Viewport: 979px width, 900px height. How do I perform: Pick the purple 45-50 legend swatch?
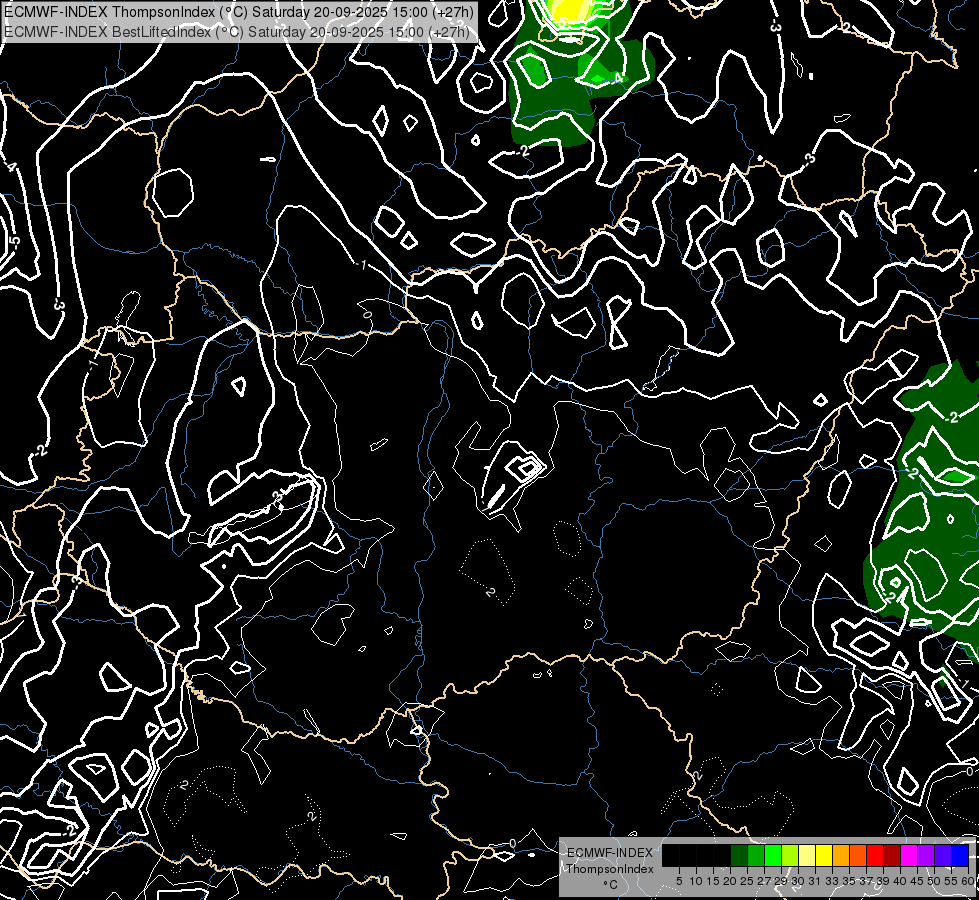click(925, 856)
